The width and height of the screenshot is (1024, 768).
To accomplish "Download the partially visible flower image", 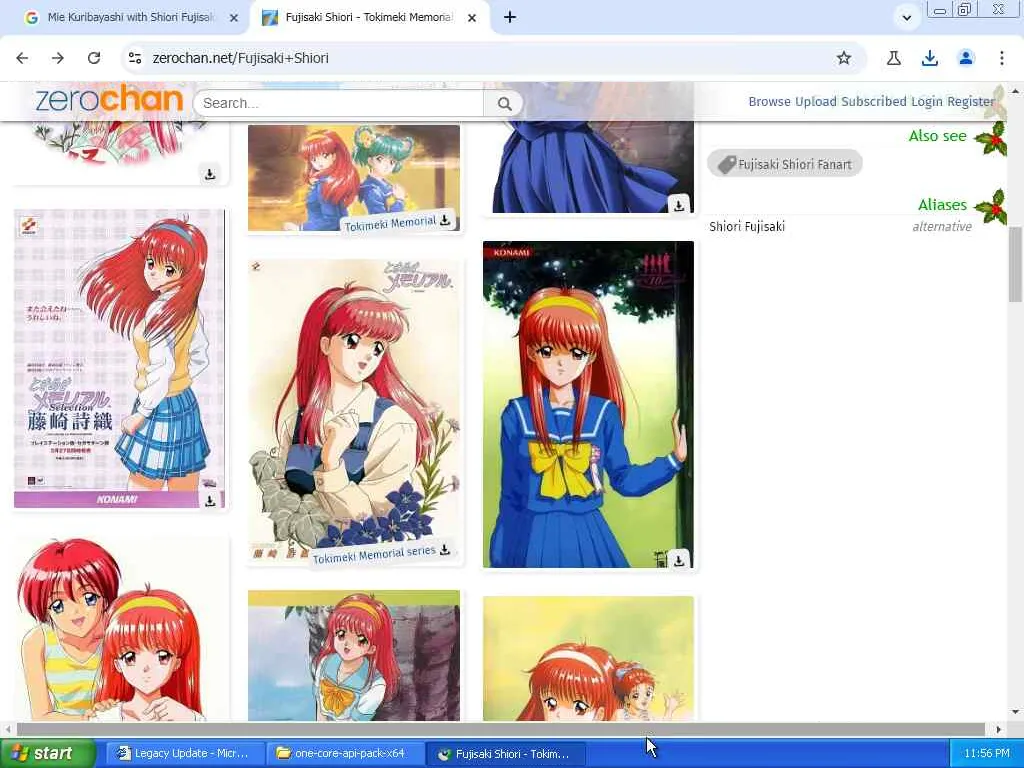I will coord(210,174).
